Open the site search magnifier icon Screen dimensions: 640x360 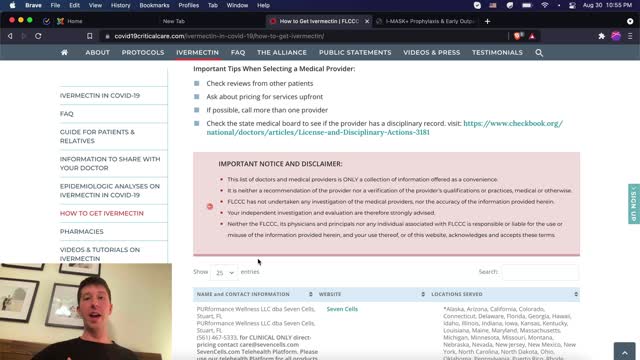539,53
